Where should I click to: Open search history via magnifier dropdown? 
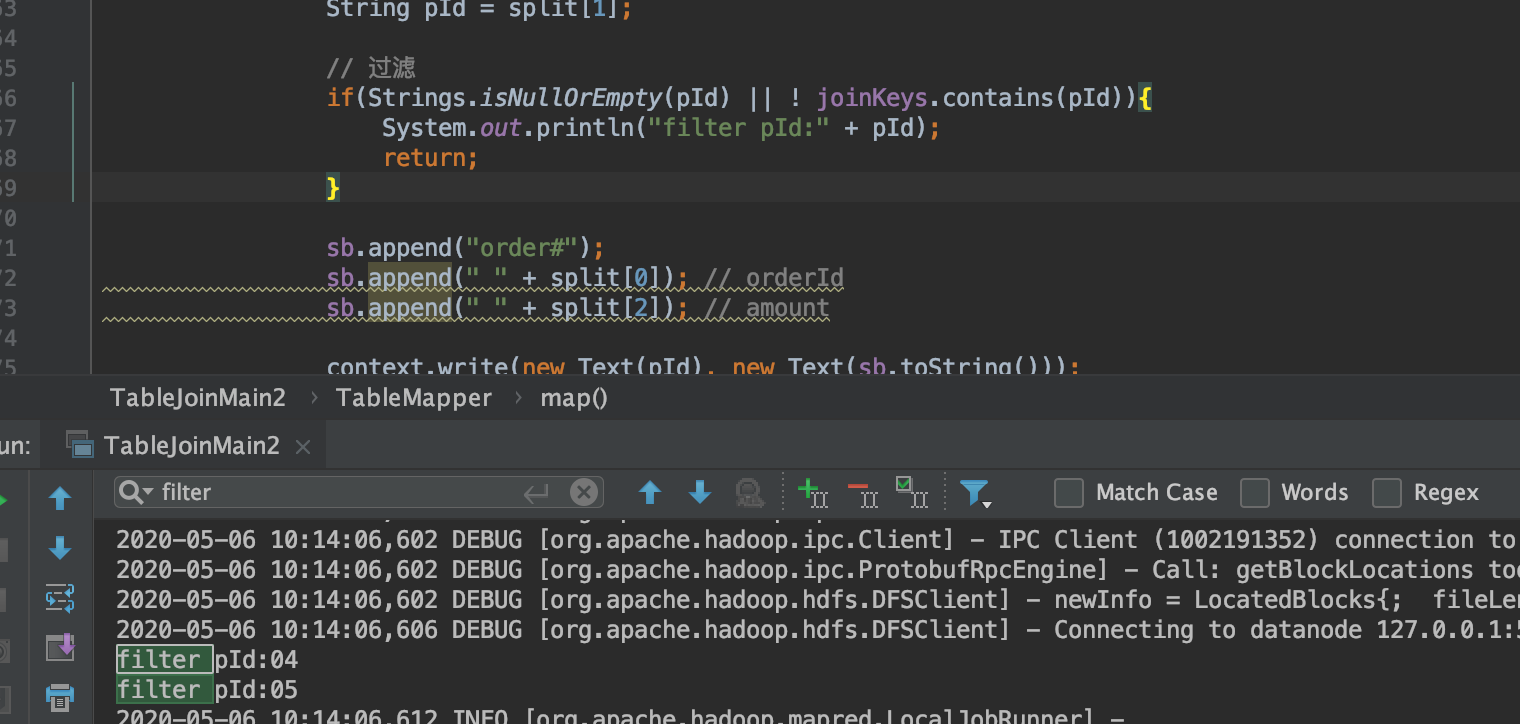(136, 492)
